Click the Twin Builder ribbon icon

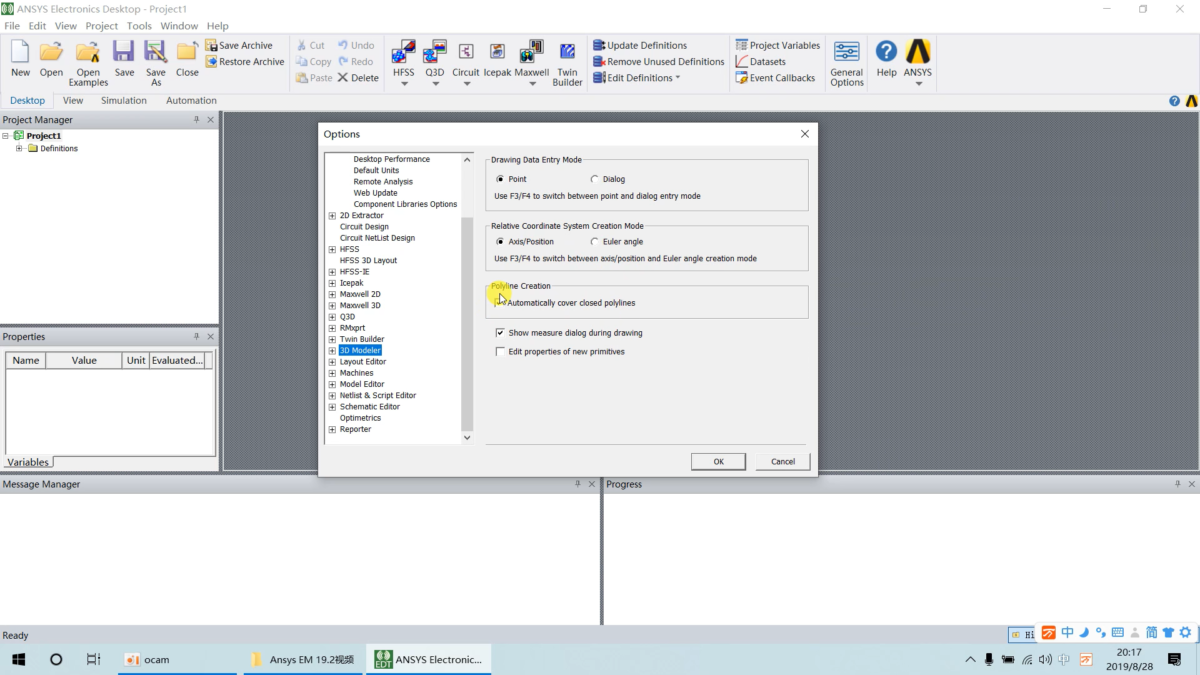[567, 63]
